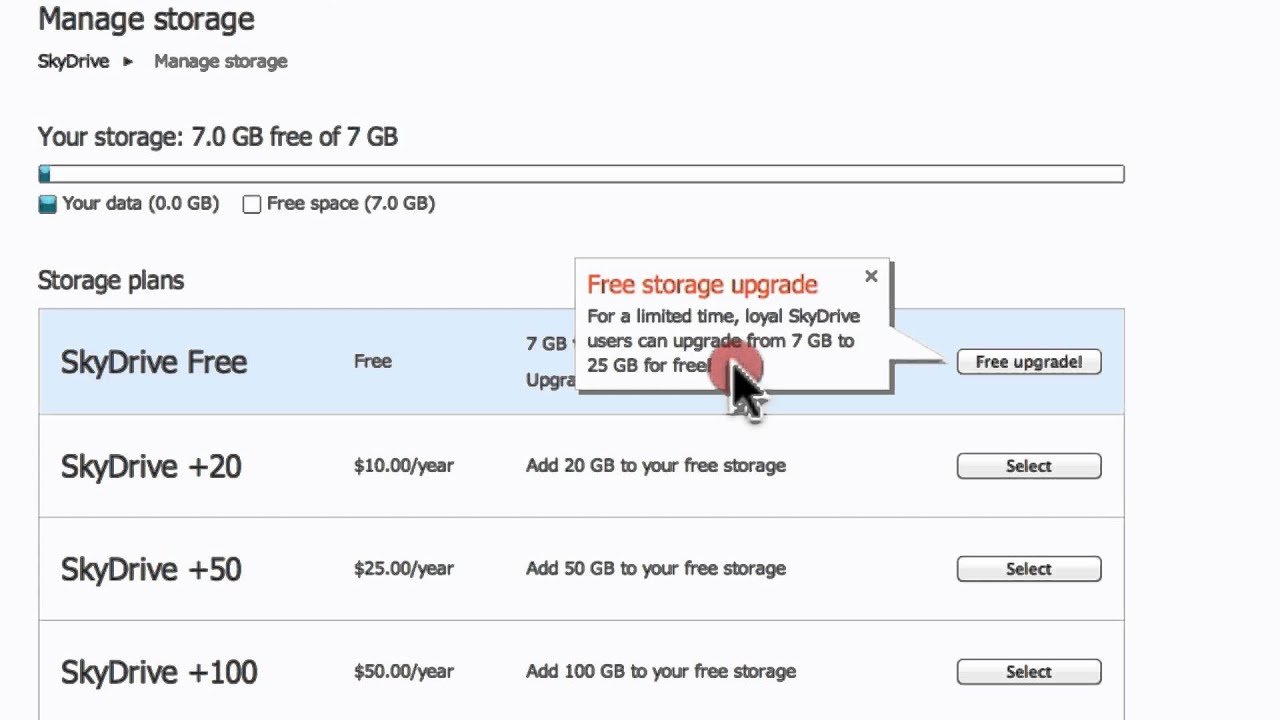
Task: Select the SkyDrive +100 plan
Action: click(x=1029, y=672)
